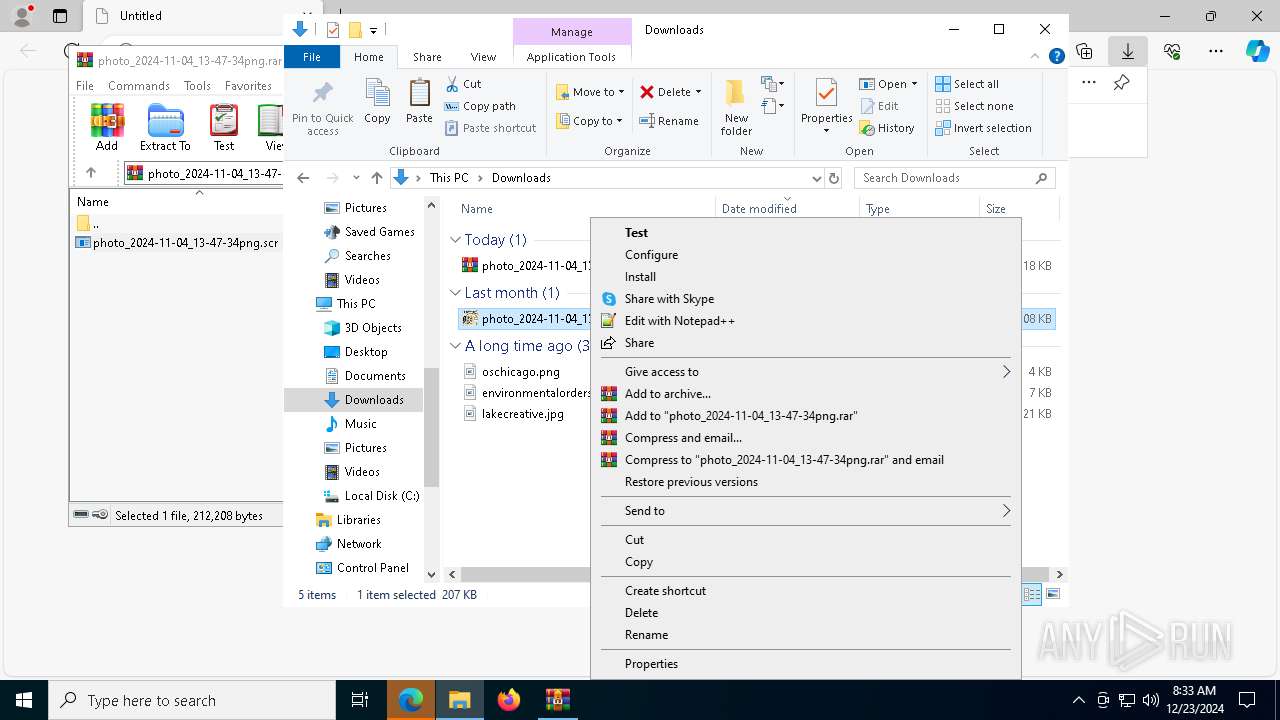Click the Task View taskbar icon

click(361, 700)
